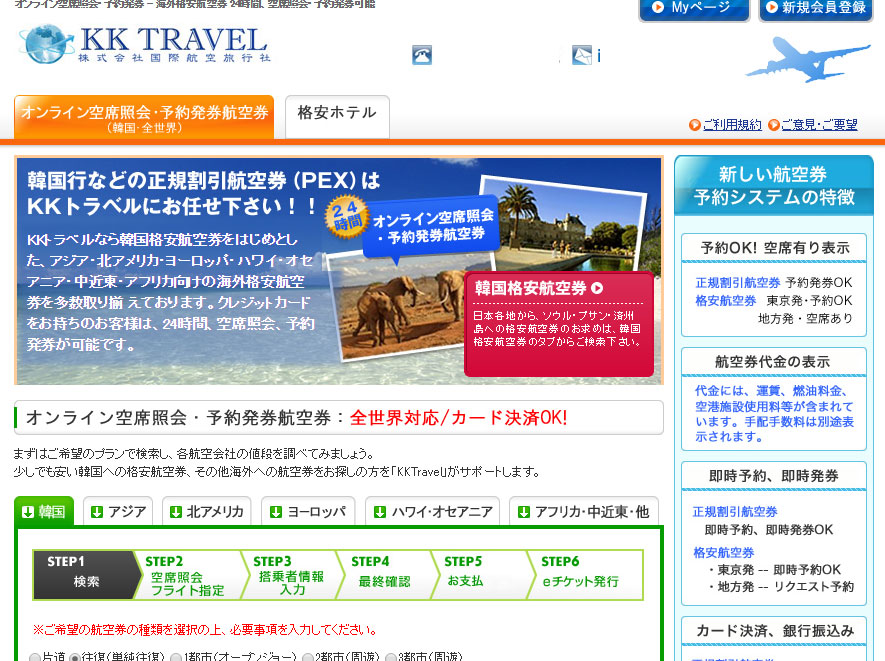Image resolution: width=885 pixels, height=661 pixels.
Task: Select the ヨーロッパ region tab
Action: tap(308, 511)
